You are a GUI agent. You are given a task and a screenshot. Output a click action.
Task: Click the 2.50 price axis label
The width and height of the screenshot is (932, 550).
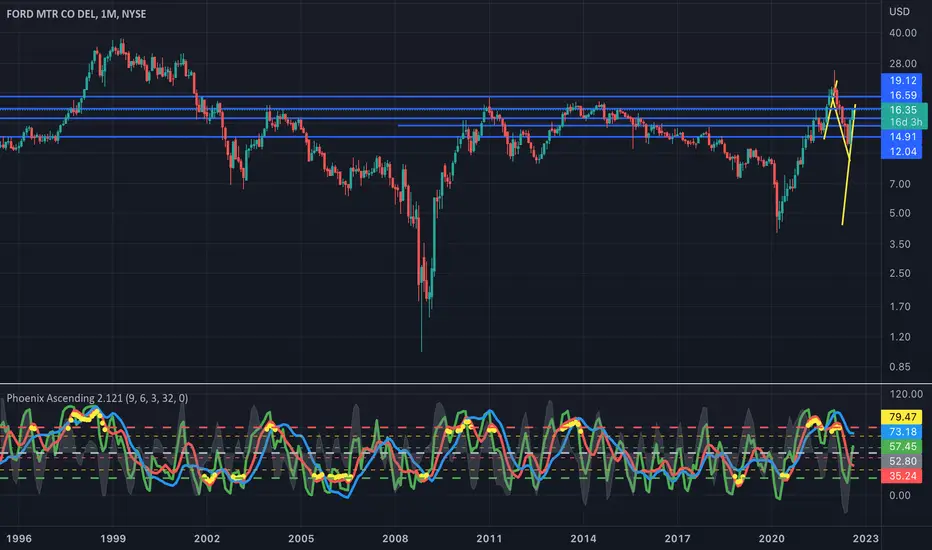pos(900,274)
